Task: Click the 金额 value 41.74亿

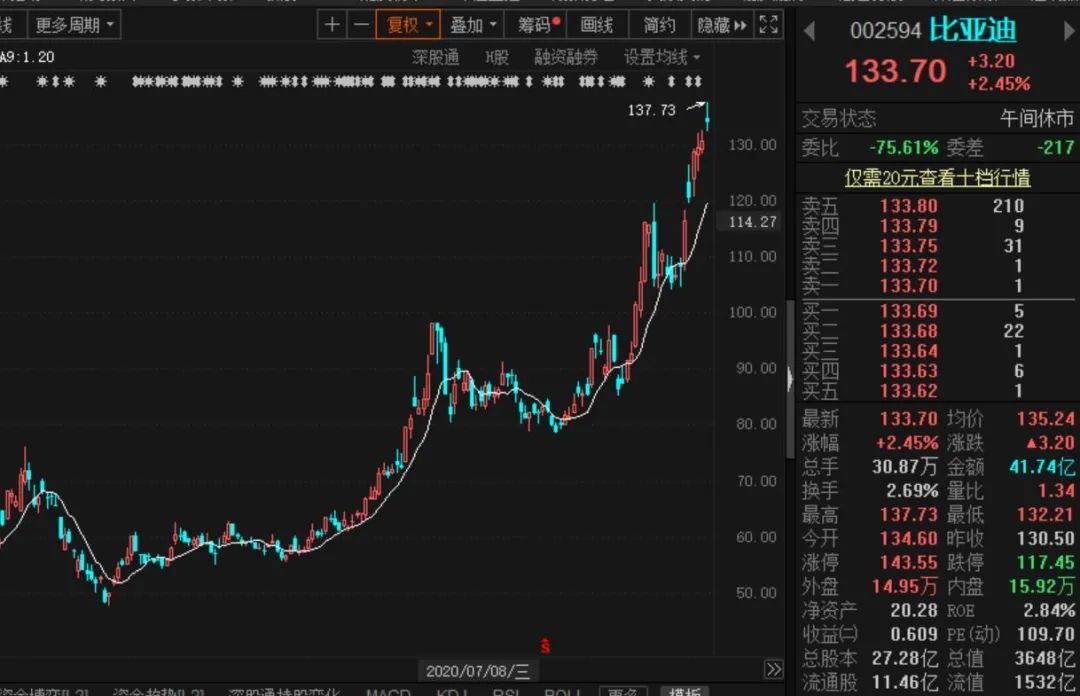Action: tap(1042, 467)
